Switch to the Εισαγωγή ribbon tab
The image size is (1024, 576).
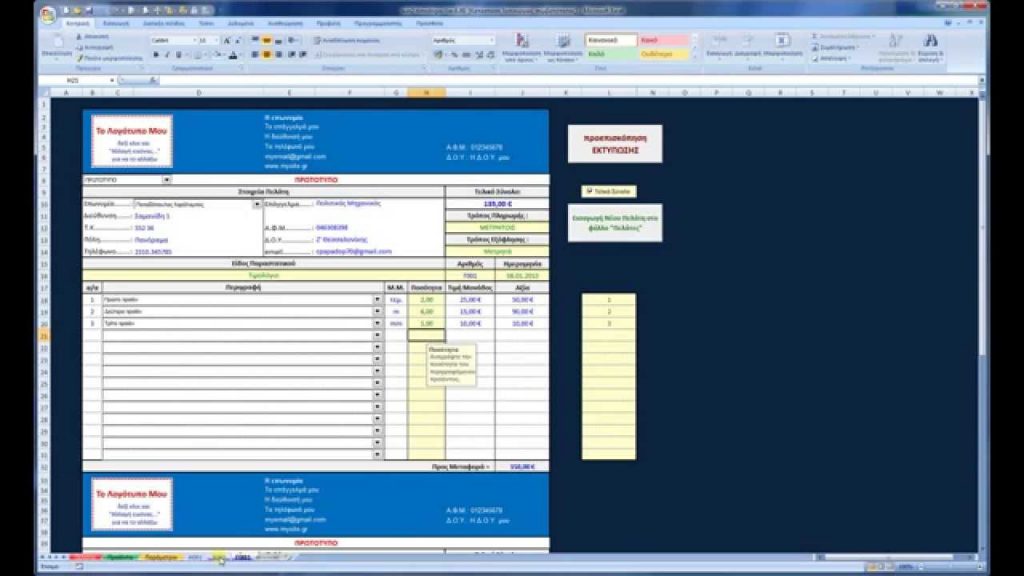pos(117,21)
